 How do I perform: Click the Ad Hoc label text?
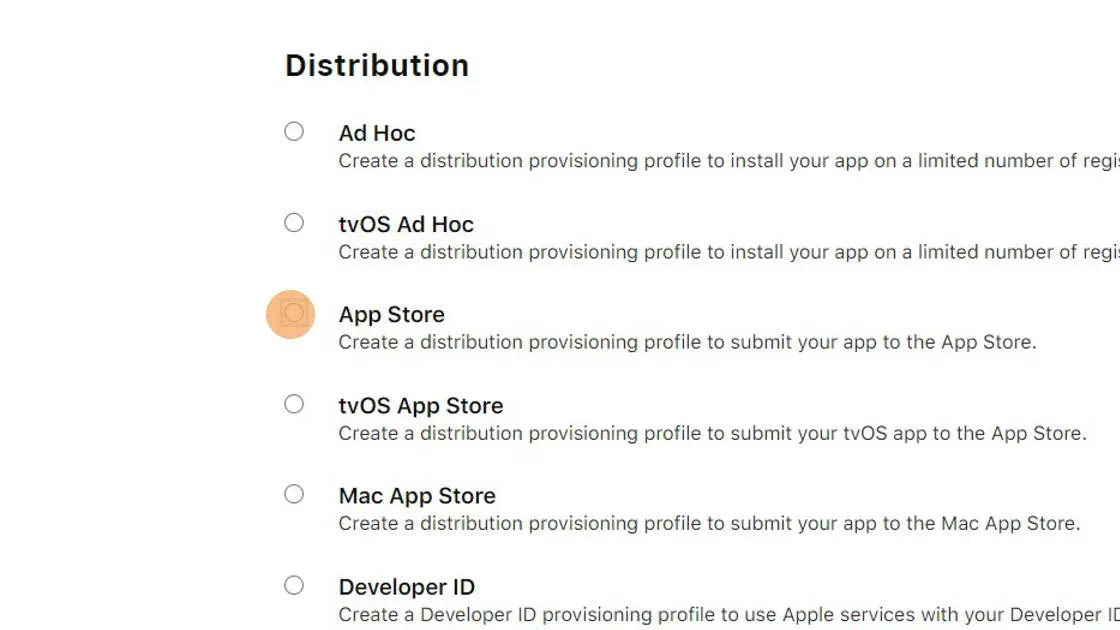point(377,132)
